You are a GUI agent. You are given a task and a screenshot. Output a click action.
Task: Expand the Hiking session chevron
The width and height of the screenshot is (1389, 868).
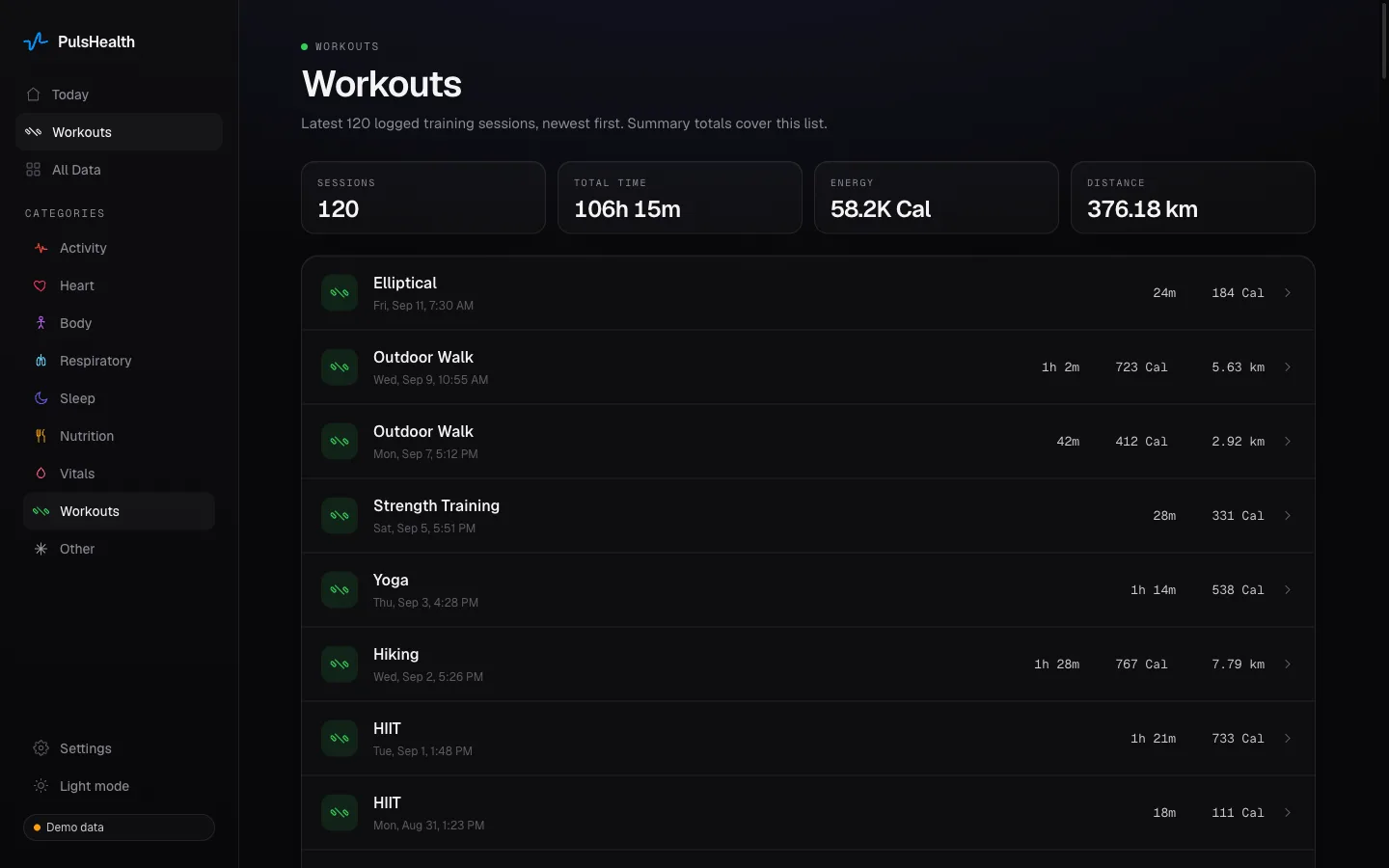point(1288,665)
